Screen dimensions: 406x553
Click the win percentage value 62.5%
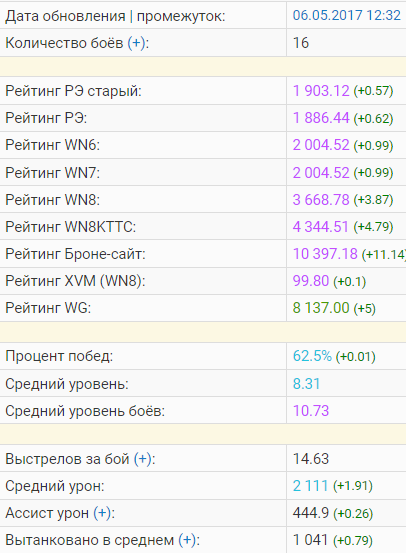pyautogui.click(x=312, y=356)
